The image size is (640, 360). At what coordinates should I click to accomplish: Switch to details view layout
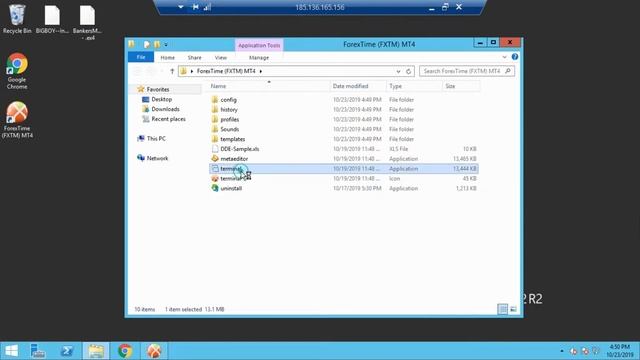[x=502, y=309]
